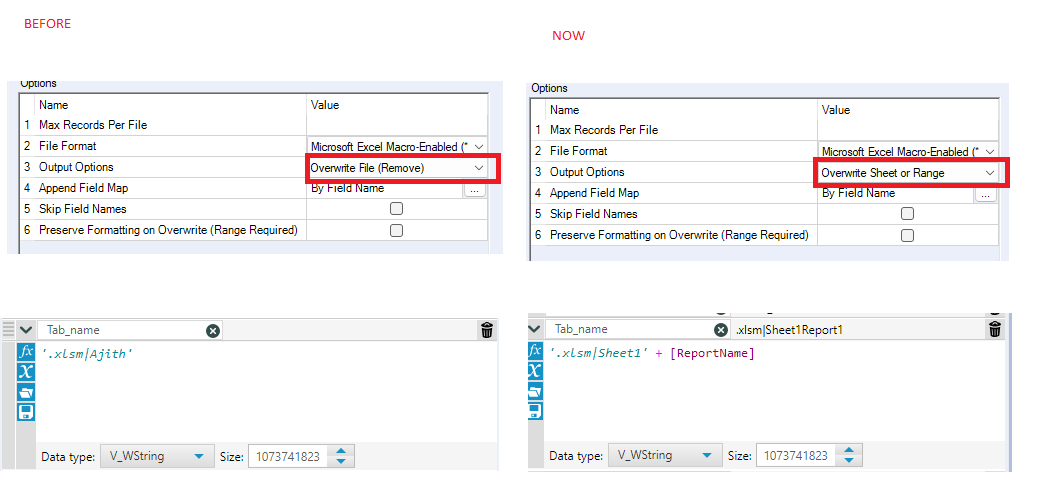Increase the Size value in the NOW panel
The height and width of the screenshot is (494, 1041).
pyautogui.click(x=850, y=450)
